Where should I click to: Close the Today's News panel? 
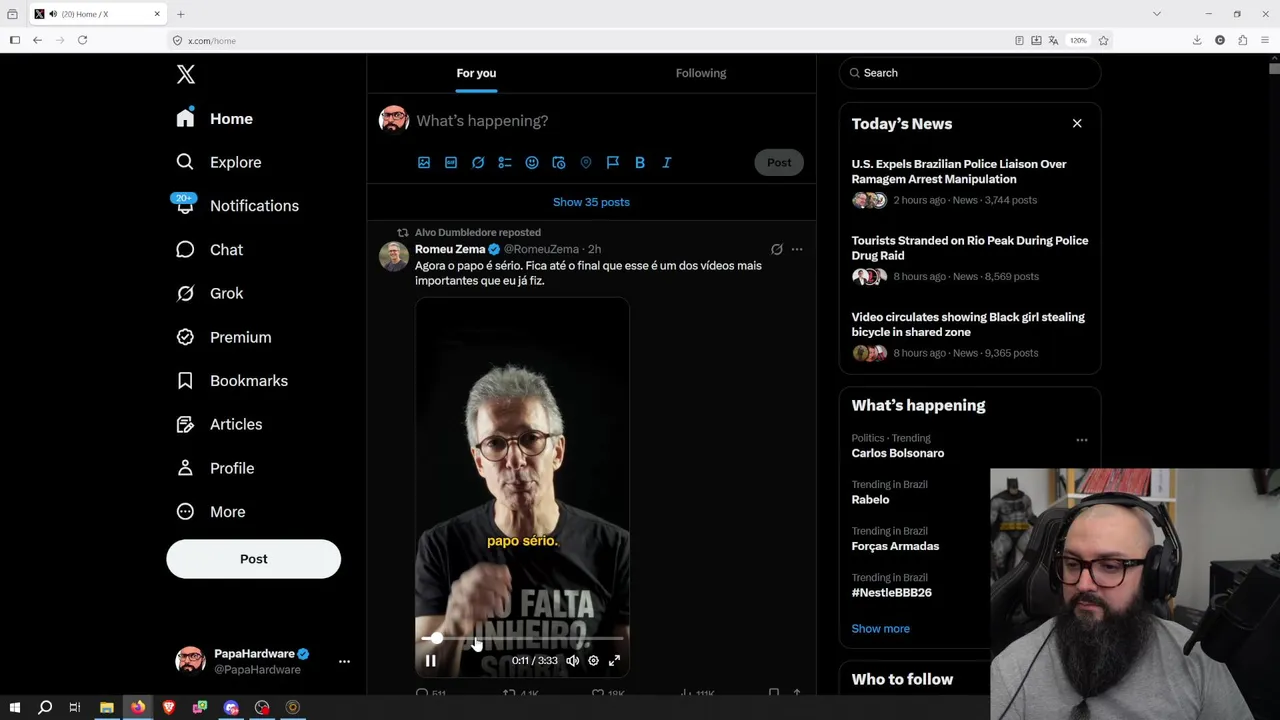click(1077, 124)
